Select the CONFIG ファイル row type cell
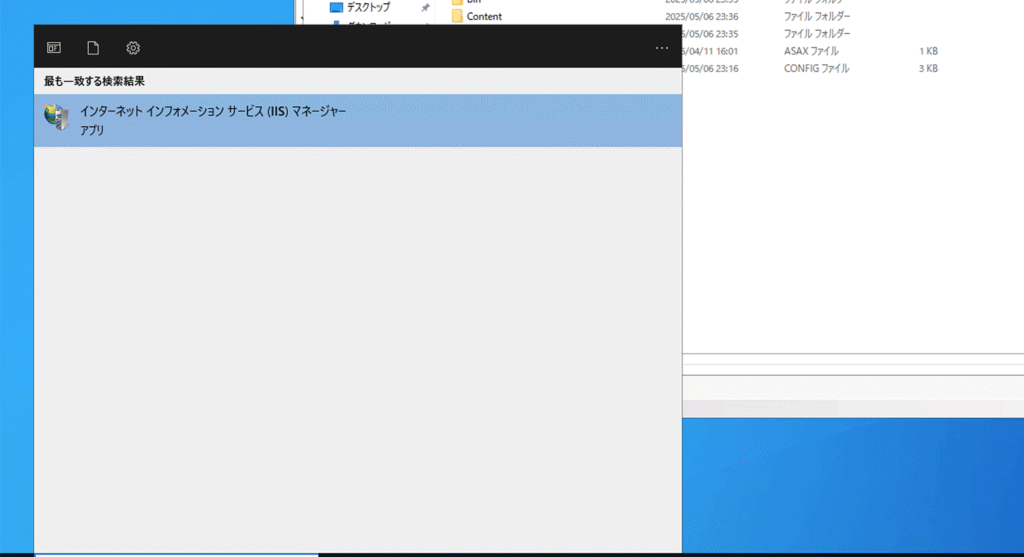The image size is (1024, 557). [816, 68]
